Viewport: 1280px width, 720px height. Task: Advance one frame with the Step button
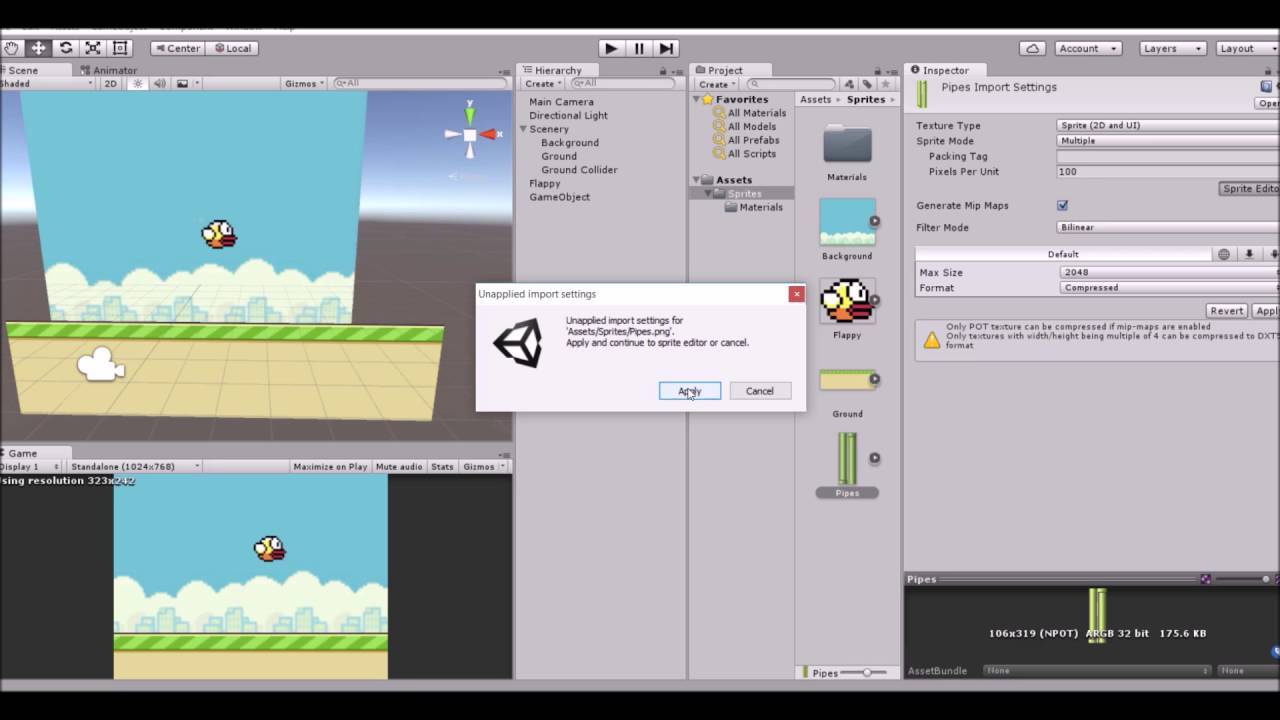[x=666, y=48]
